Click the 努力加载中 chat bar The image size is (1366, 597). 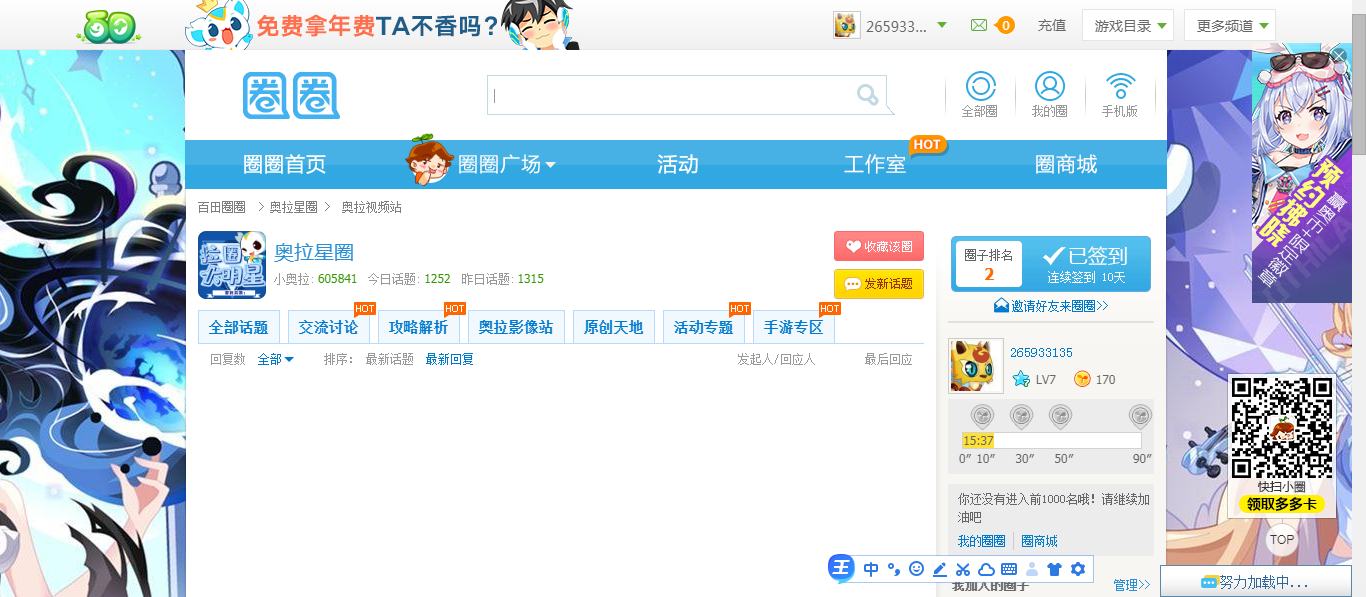[x=1256, y=582]
